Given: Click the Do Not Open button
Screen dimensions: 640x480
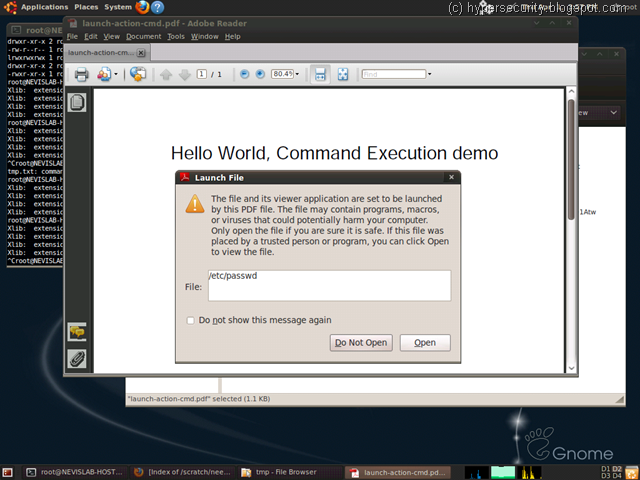Looking at the screenshot, I should (361, 343).
